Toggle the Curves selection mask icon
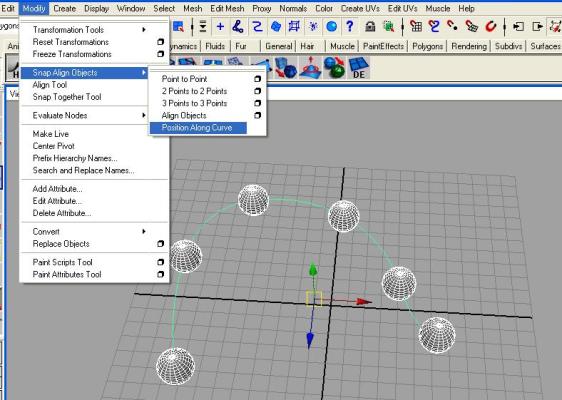The height and width of the screenshot is (400, 562). tap(257, 27)
